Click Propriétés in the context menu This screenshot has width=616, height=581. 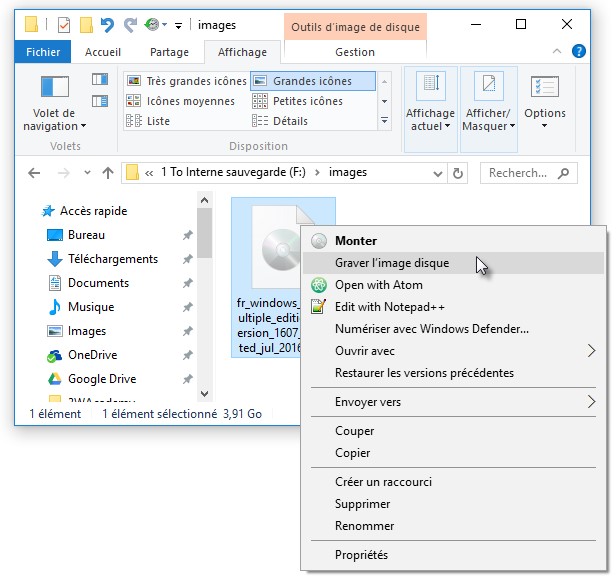pyautogui.click(x=361, y=555)
